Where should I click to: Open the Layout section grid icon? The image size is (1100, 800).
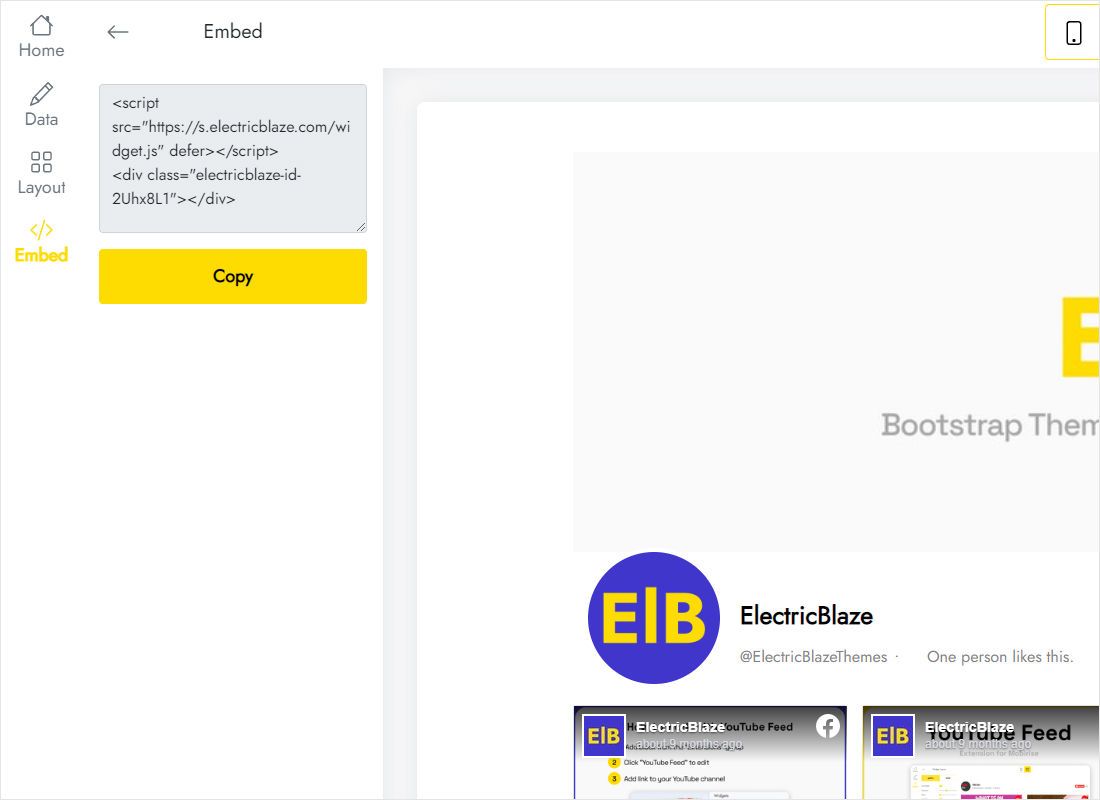pyautogui.click(x=41, y=161)
